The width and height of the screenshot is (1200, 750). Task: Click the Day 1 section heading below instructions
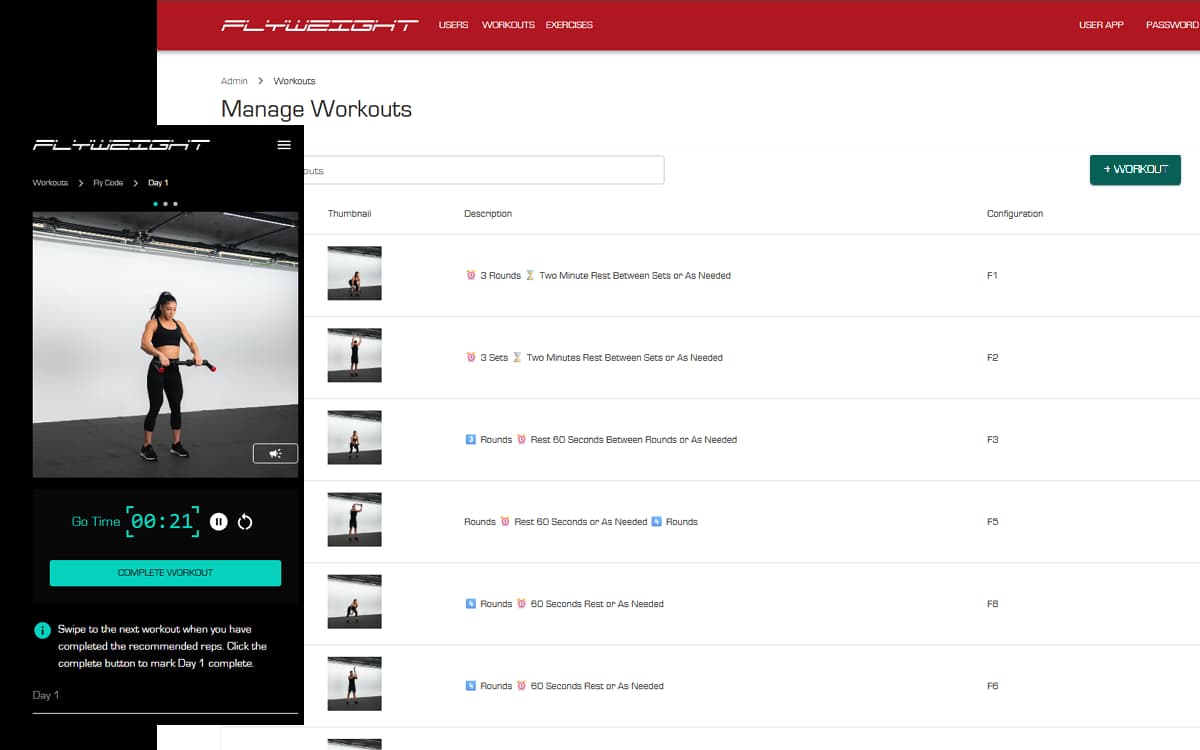click(46, 695)
